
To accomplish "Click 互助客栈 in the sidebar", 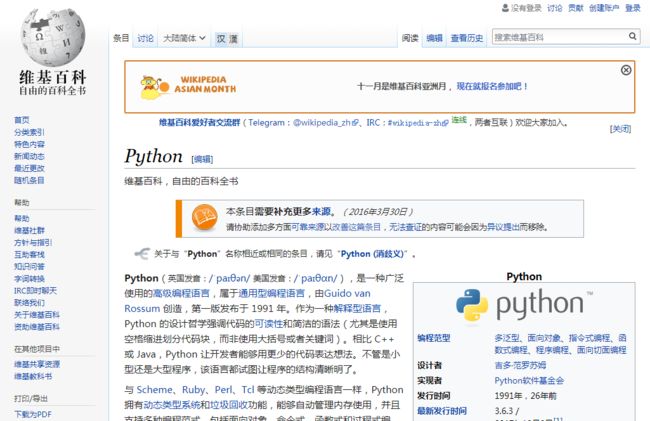I will point(29,254).
